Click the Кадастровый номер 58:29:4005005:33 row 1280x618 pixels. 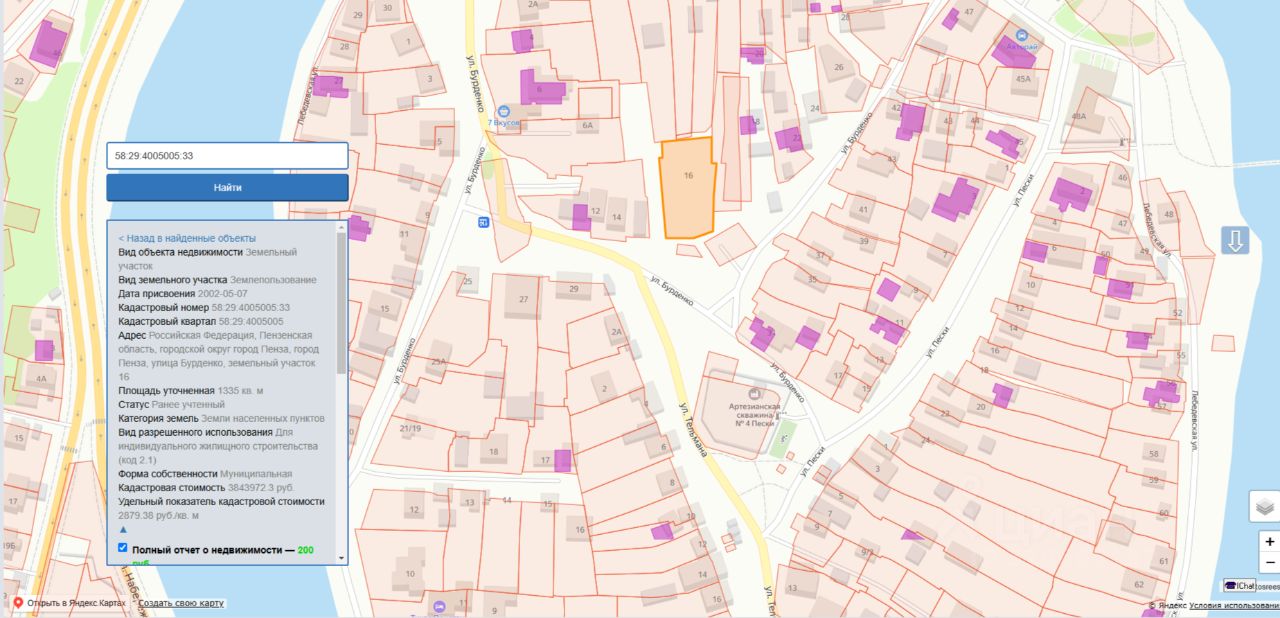pyautogui.click(x=204, y=308)
